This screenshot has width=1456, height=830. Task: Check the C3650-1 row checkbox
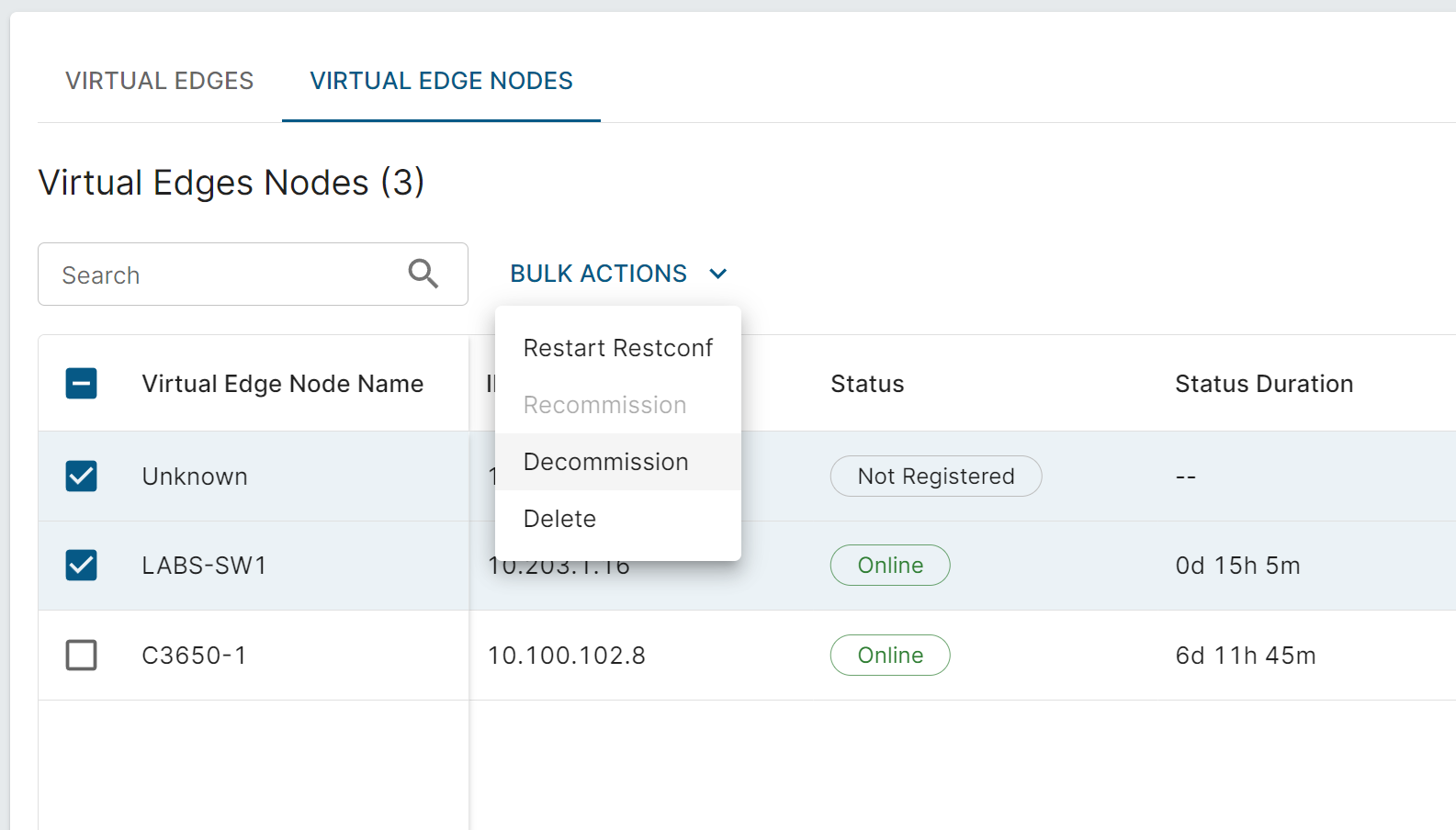pyautogui.click(x=82, y=656)
